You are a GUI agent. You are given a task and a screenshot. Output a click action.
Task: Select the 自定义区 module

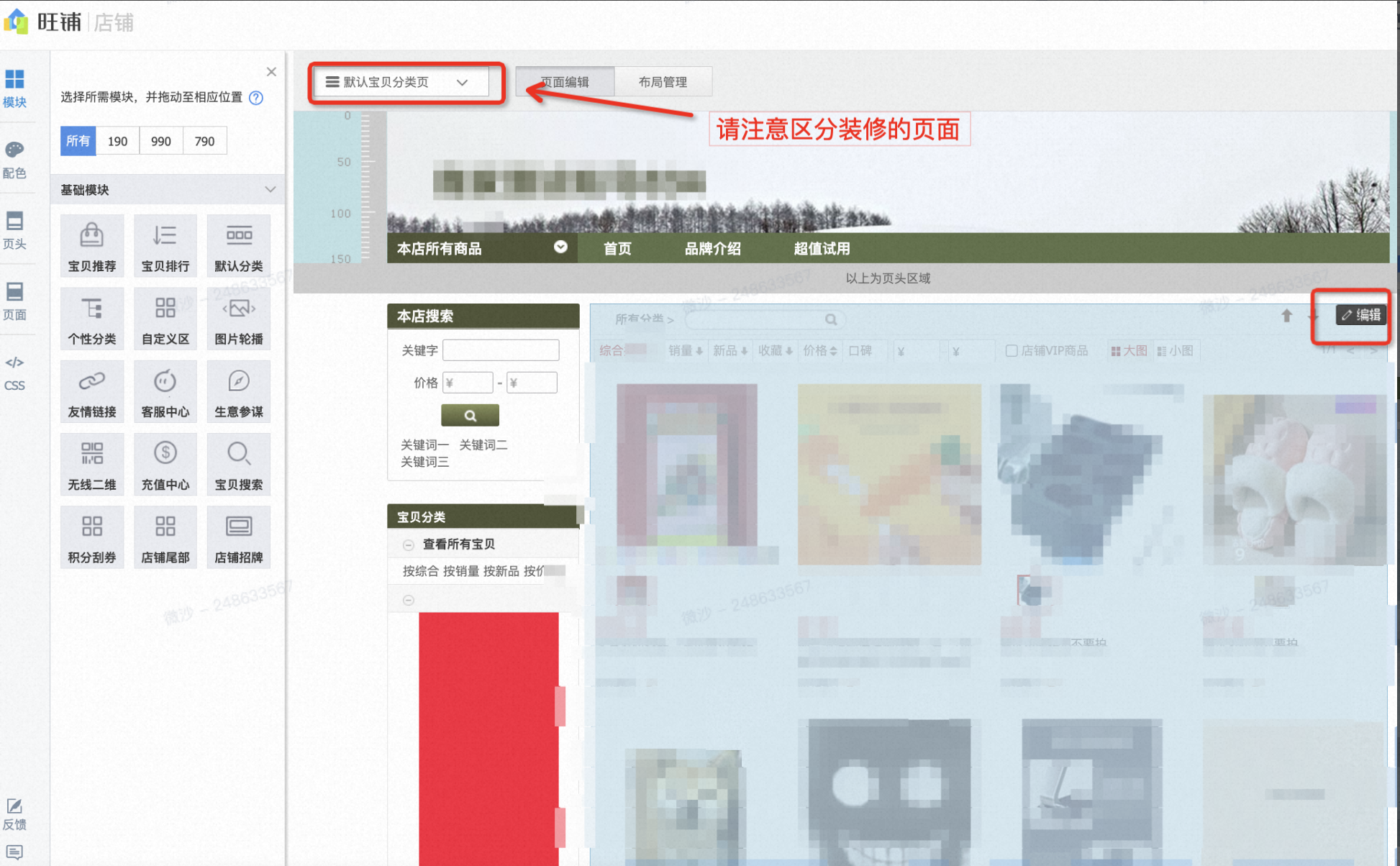click(165, 319)
